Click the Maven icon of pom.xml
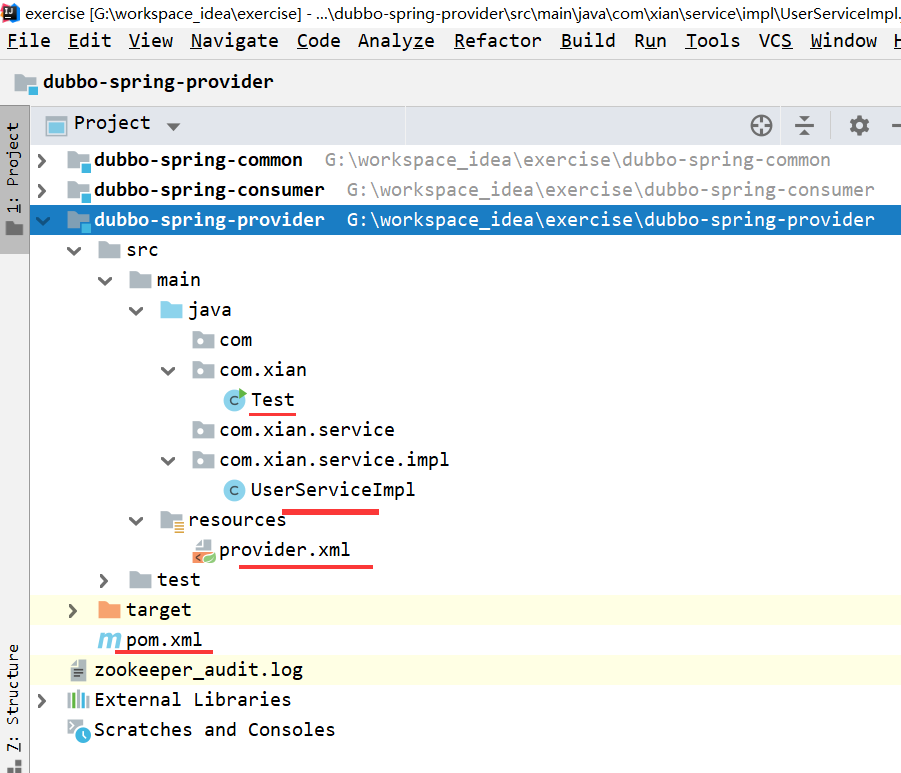 (109, 640)
